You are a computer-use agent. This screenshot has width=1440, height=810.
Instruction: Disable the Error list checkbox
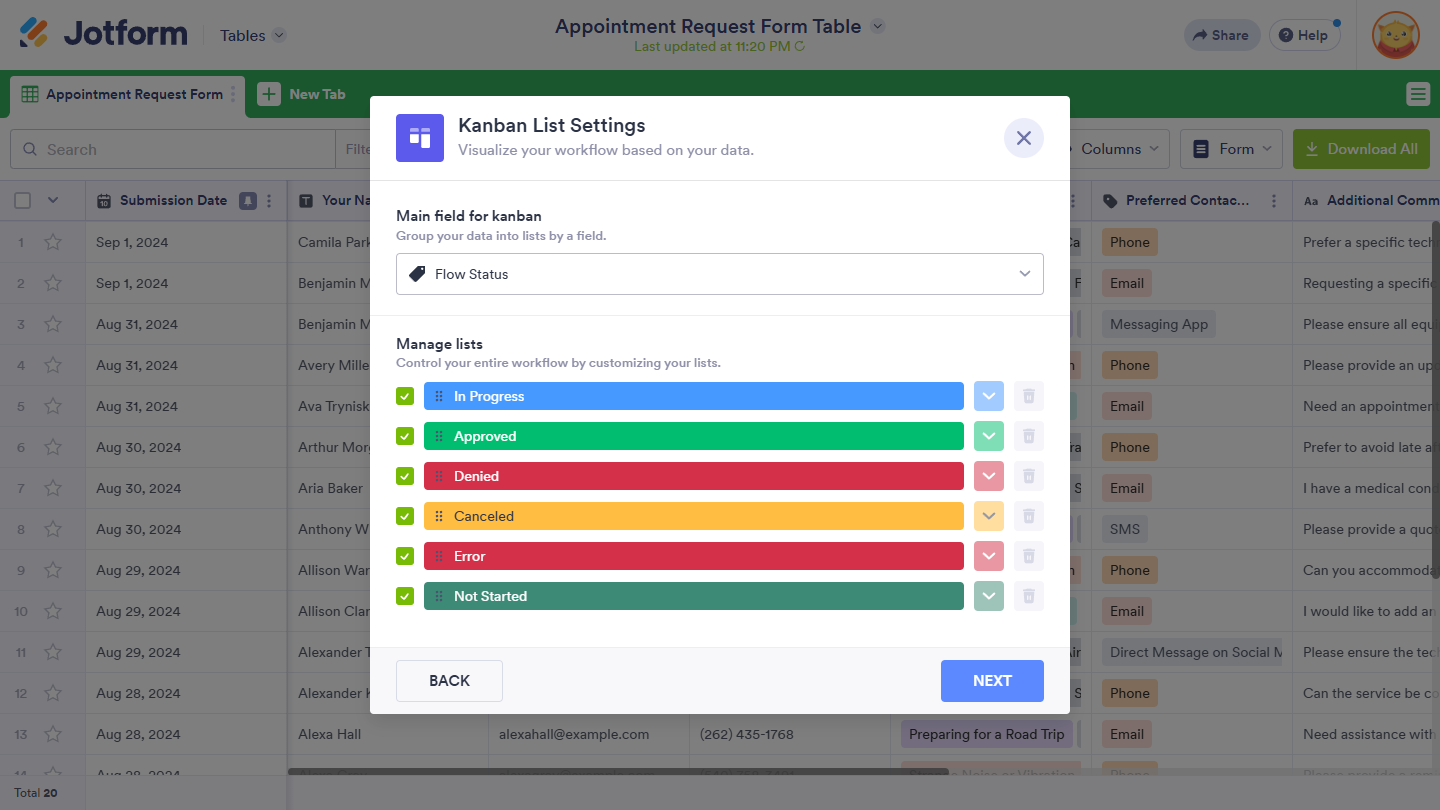[x=405, y=556]
